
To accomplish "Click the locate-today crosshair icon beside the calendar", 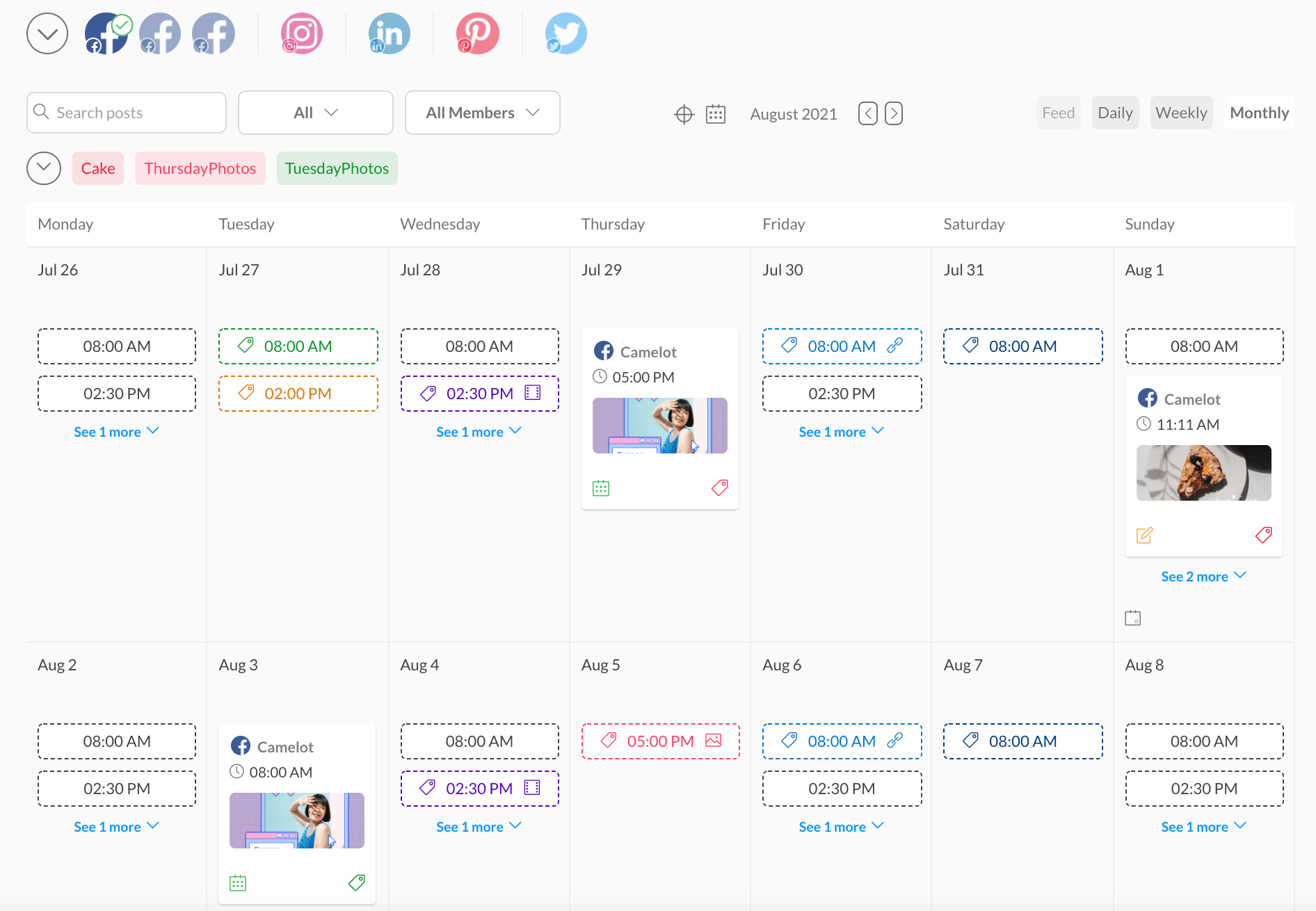I will [684, 113].
